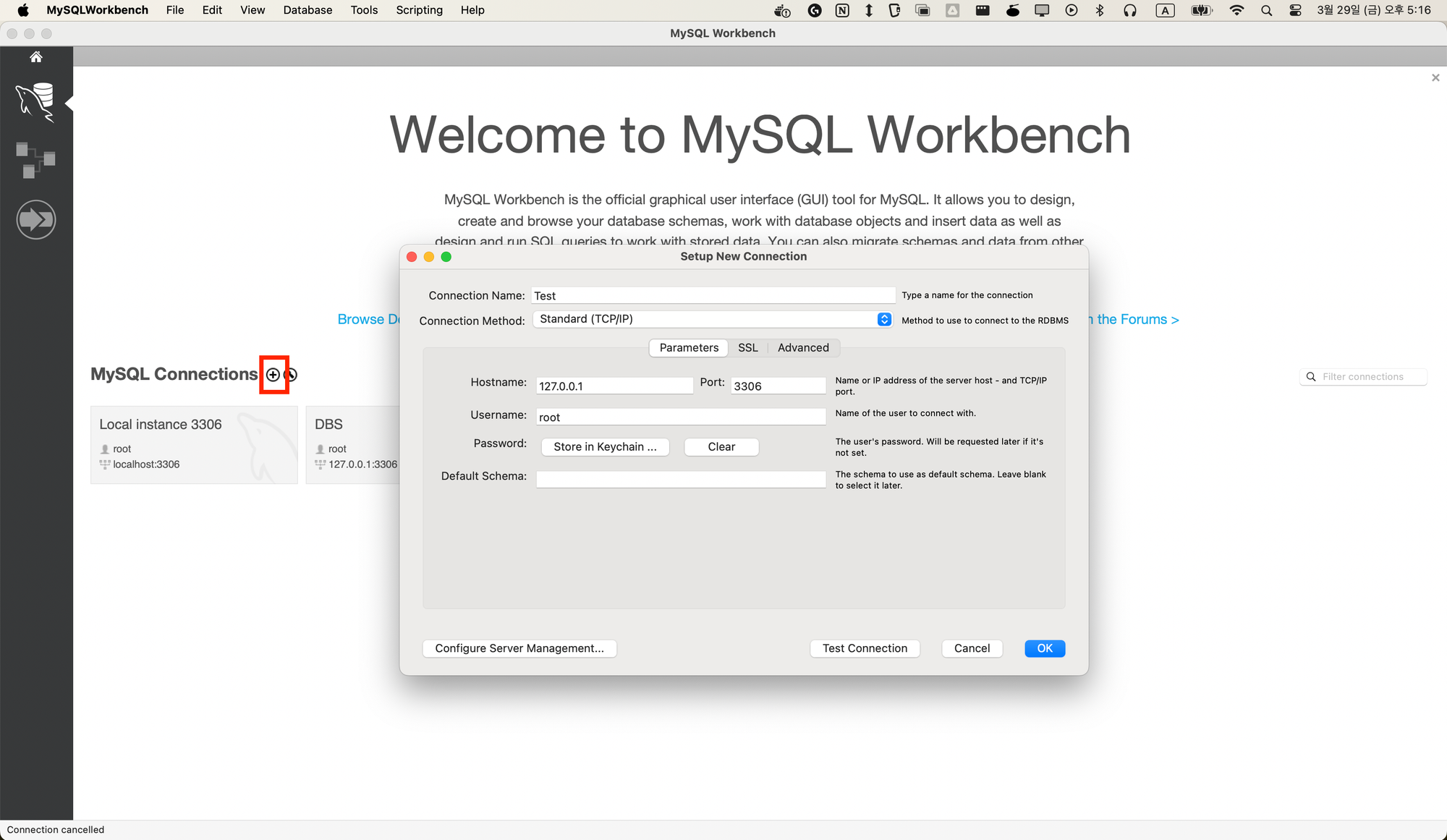1447x840 pixels.
Task: Click the Configure Server Management button
Action: (x=519, y=648)
